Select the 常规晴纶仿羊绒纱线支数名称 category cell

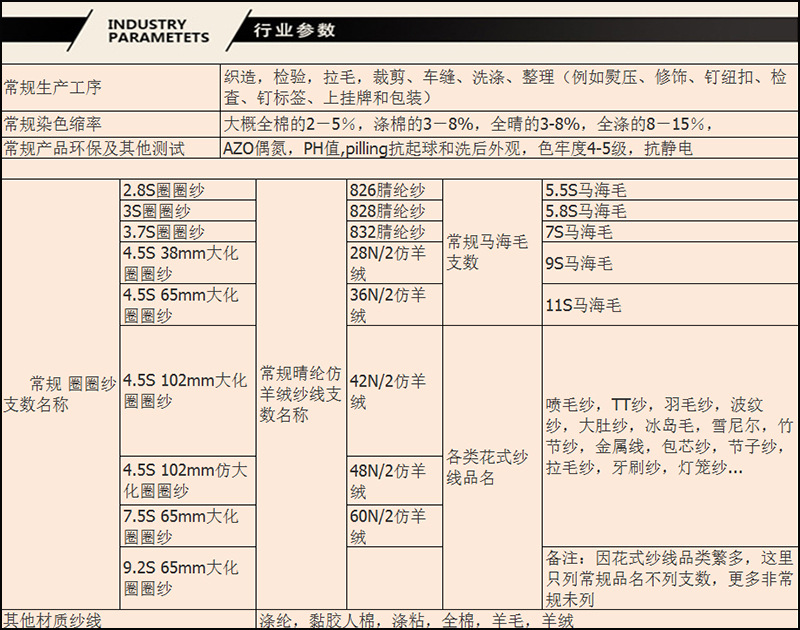[301, 394]
